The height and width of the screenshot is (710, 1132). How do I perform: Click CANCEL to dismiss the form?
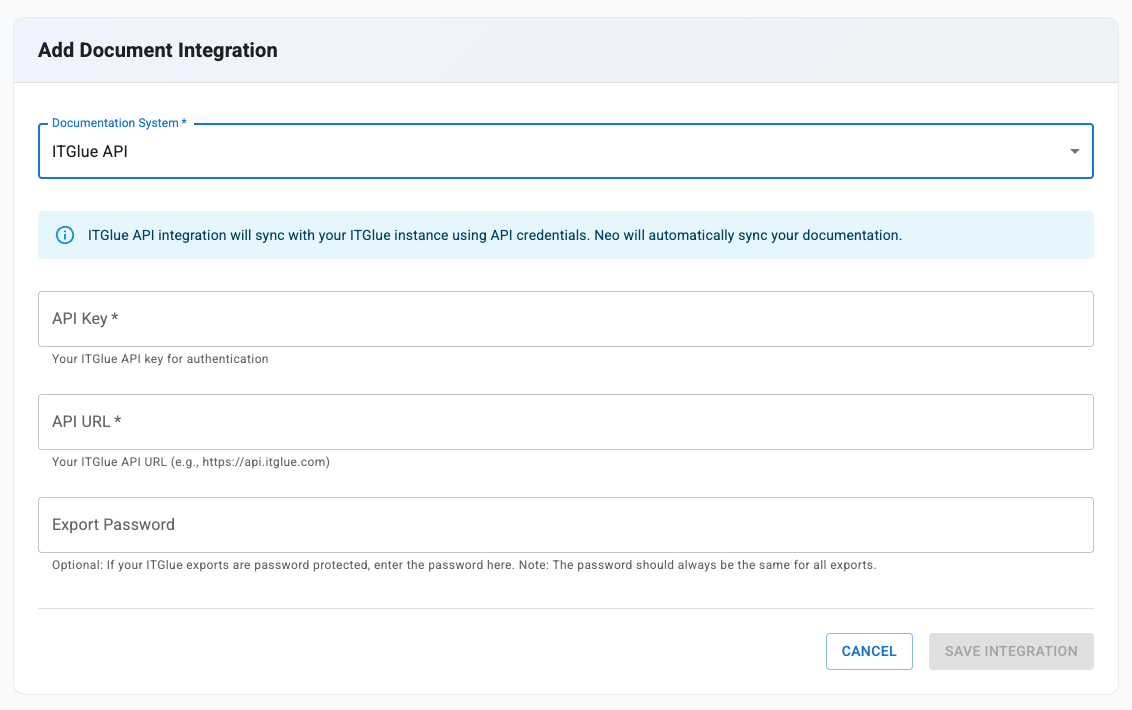click(x=869, y=651)
